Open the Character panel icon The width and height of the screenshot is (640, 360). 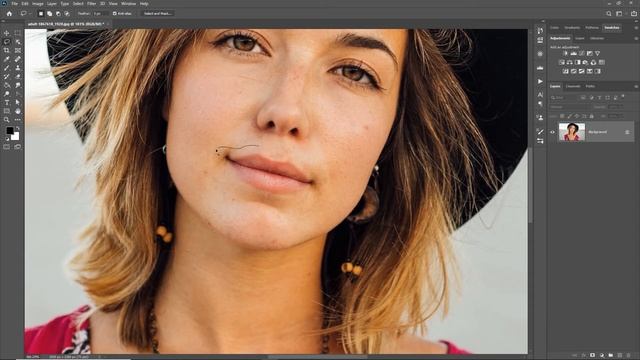click(x=540, y=95)
